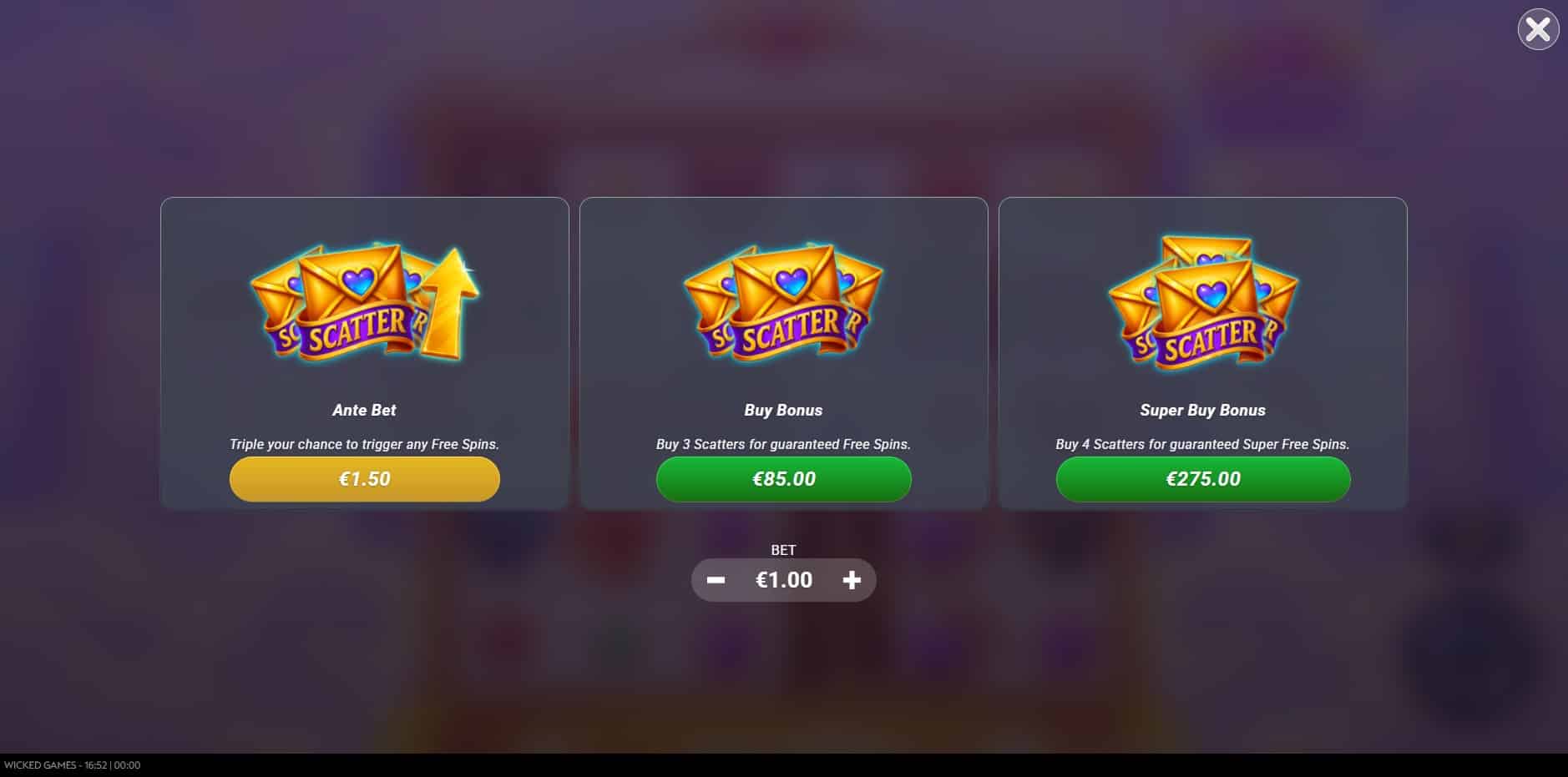Click the golden up arrow on Ante Bet
Screen dimensions: 1568x777
(450, 302)
